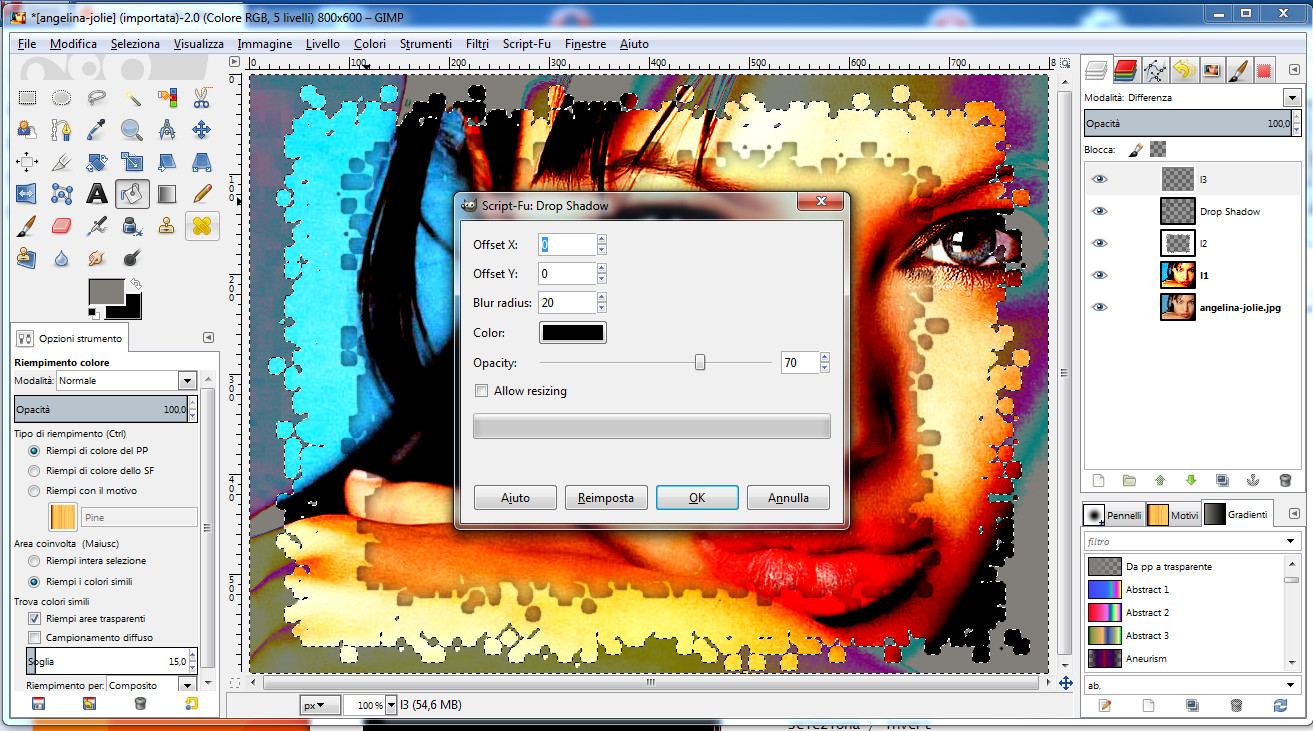
Task: Open the Colori menu
Action: click(370, 44)
